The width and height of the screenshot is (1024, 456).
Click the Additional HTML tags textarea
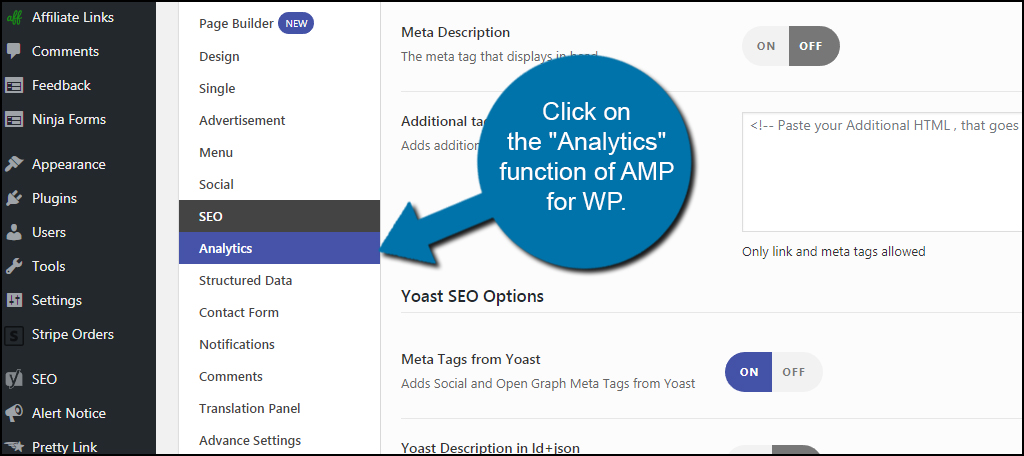pos(882,172)
